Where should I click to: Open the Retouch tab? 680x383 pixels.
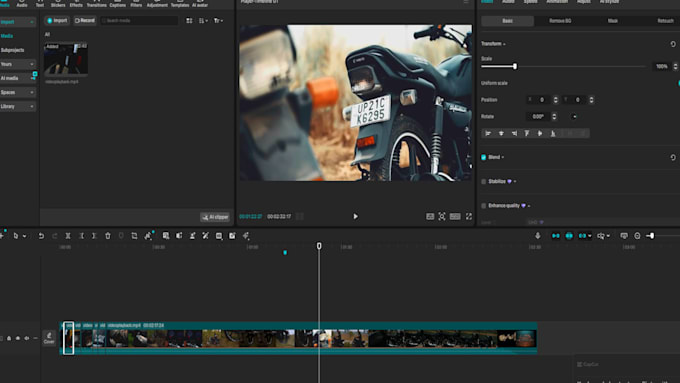665,21
